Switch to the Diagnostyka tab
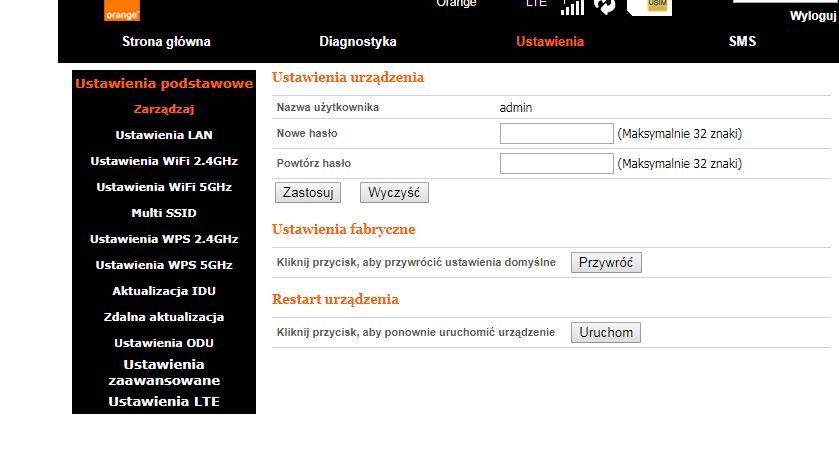 [x=358, y=41]
